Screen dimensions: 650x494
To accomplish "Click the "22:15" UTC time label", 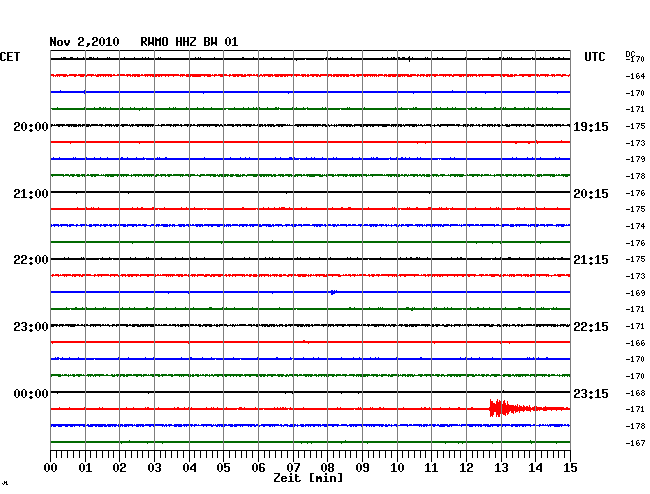I will click(x=591, y=327).
